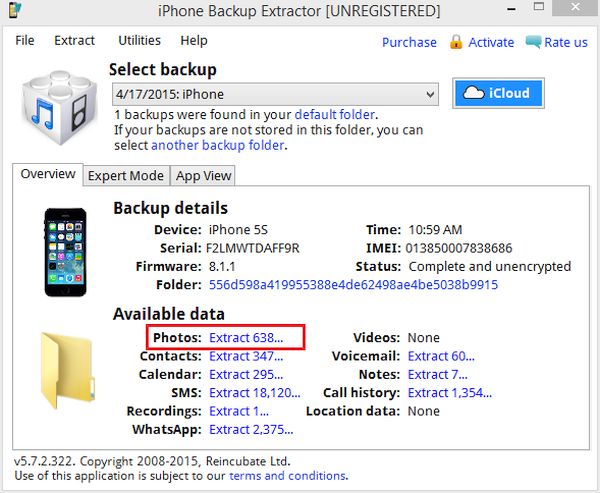This screenshot has height=493, width=600.
Task: Open the Extract menu
Action: coord(74,40)
